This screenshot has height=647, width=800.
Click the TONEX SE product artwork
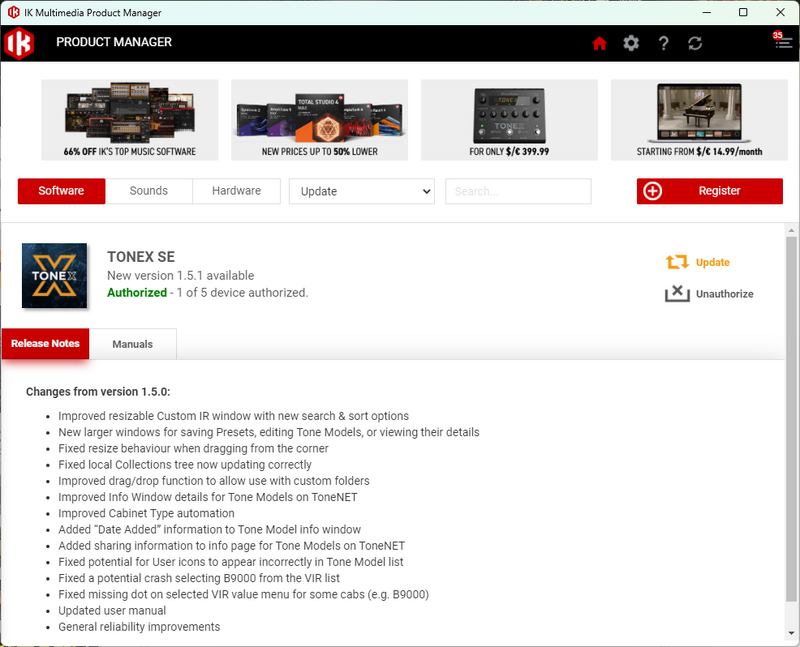click(x=55, y=276)
